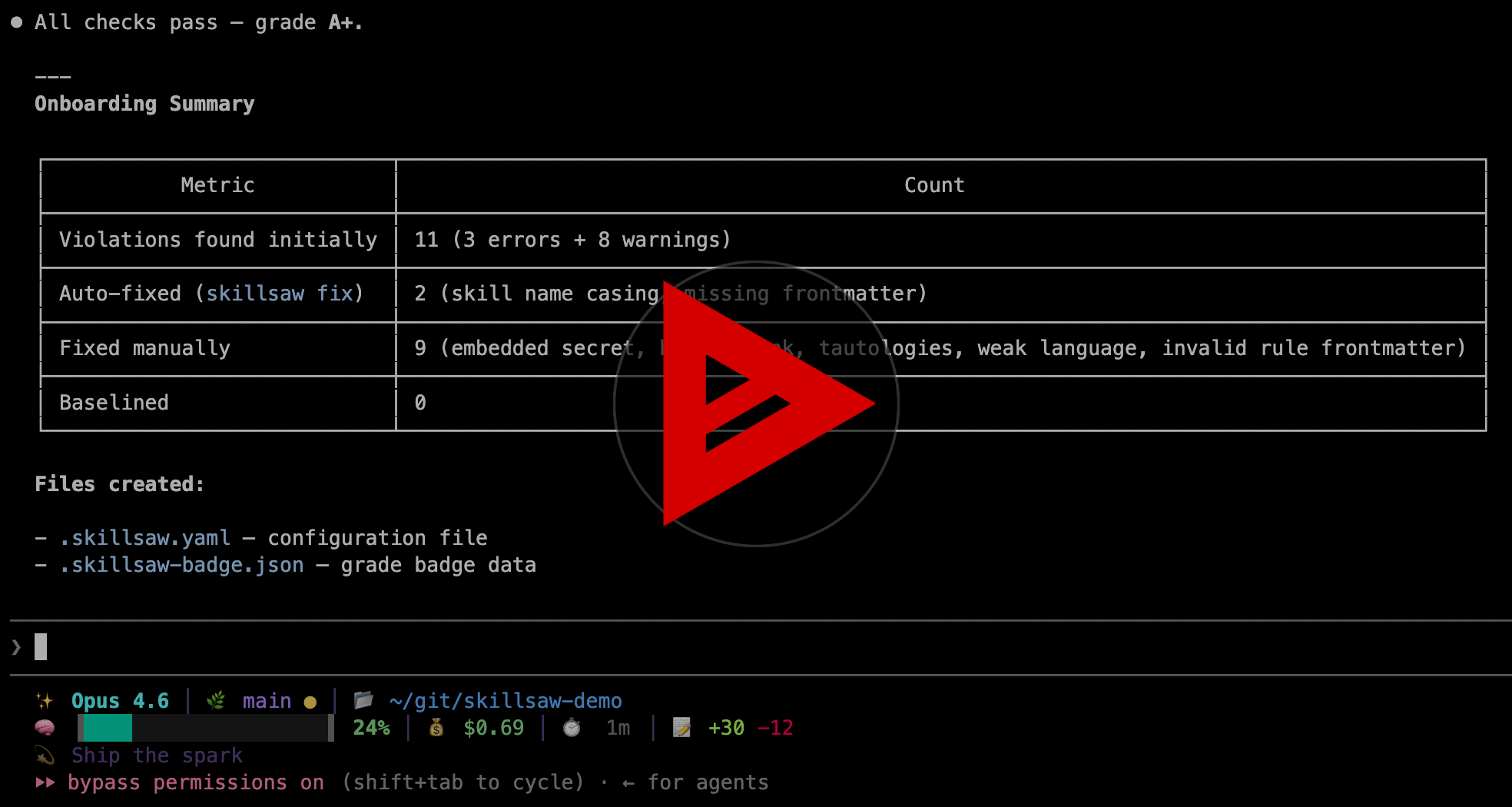
Task: Click 'Ship the spark' text
Action: point(157,756)
